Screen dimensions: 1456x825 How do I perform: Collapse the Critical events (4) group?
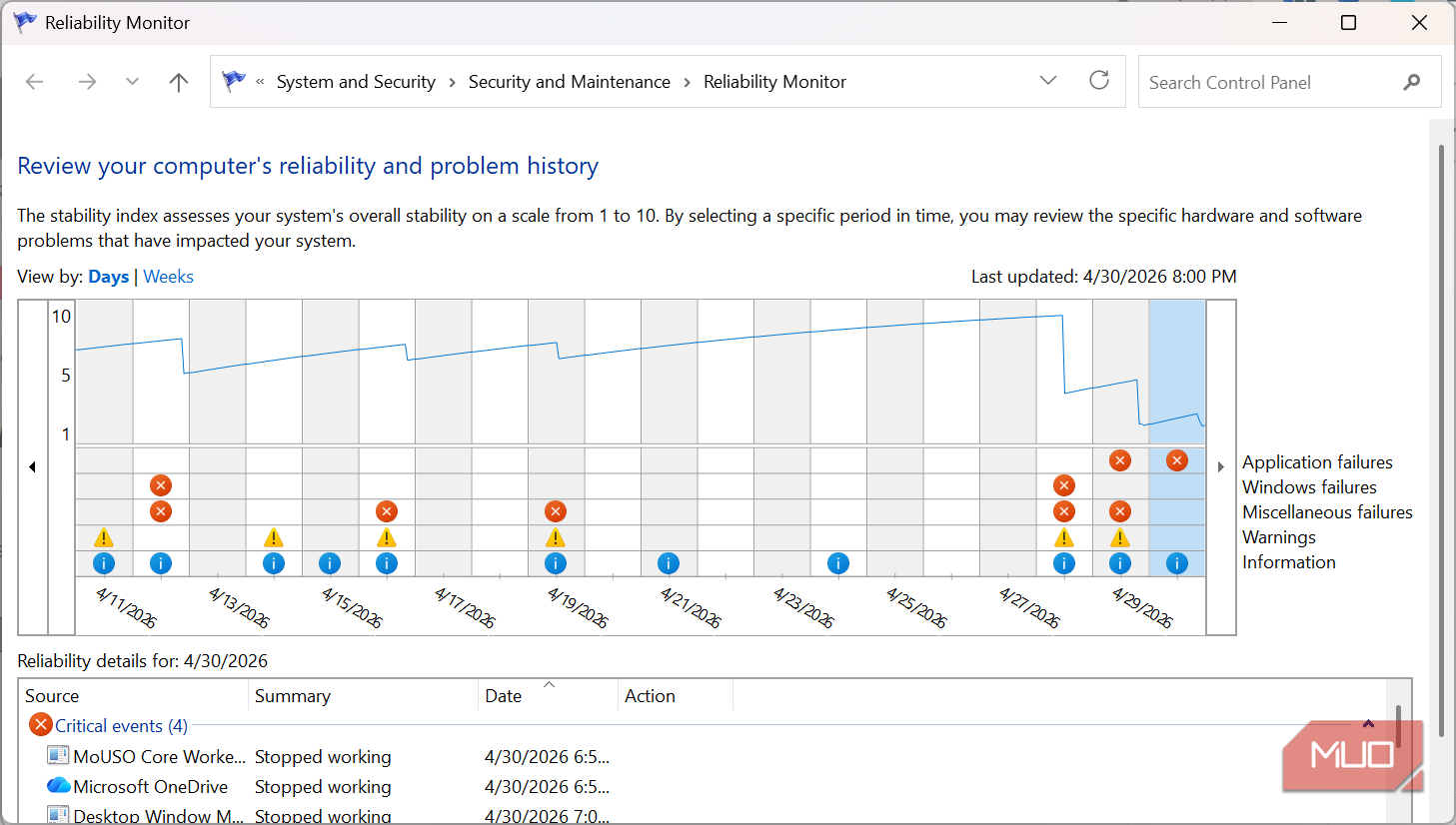1368,724
